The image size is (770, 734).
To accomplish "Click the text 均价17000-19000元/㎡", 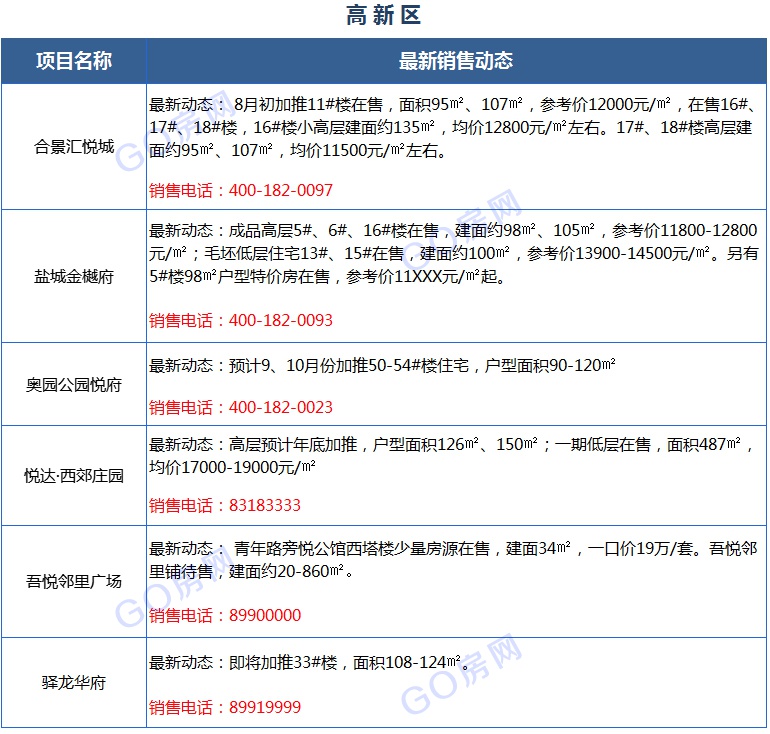I will (232, 467).
